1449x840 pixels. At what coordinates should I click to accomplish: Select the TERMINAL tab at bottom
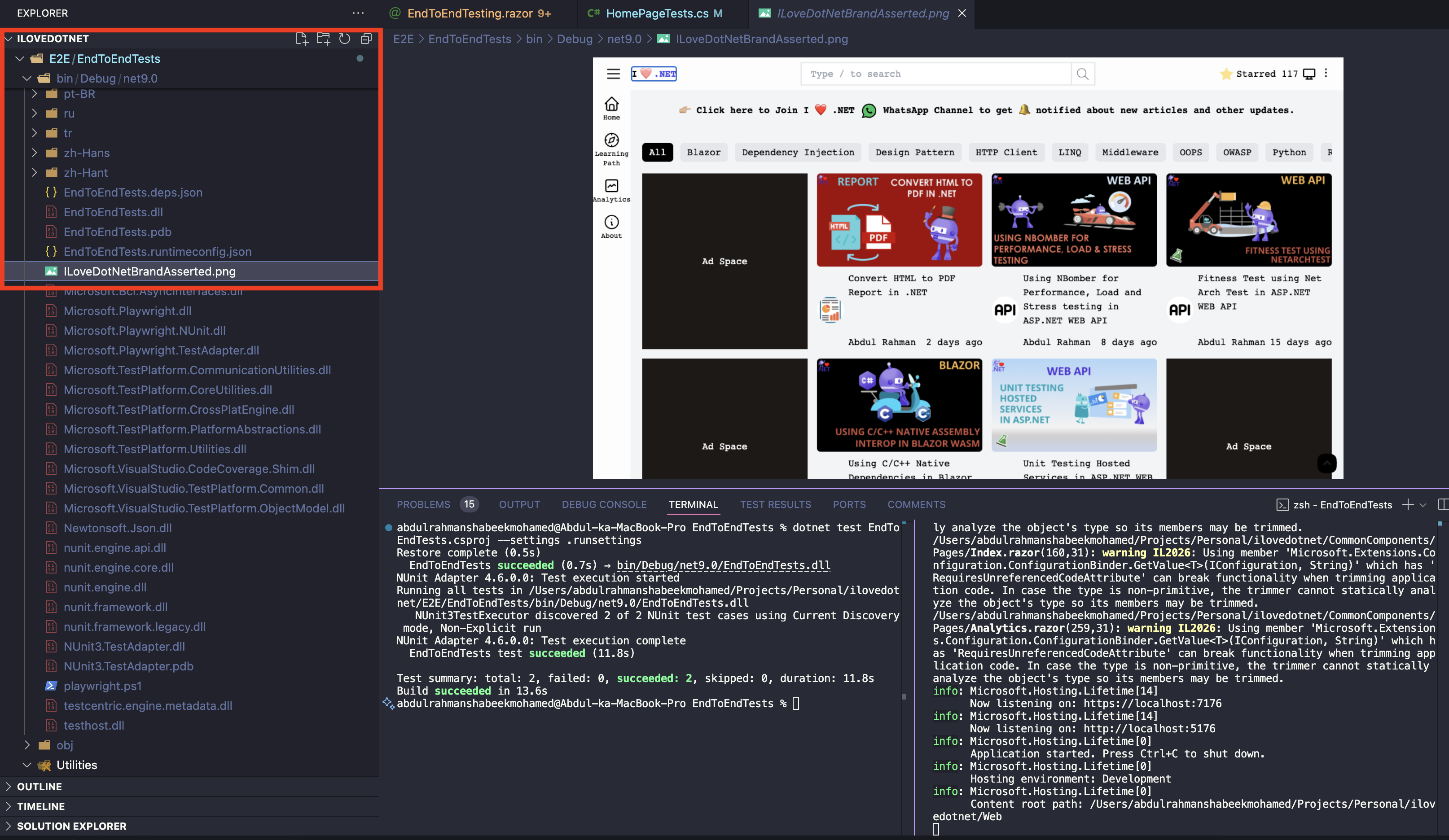(x=693, y=504)
